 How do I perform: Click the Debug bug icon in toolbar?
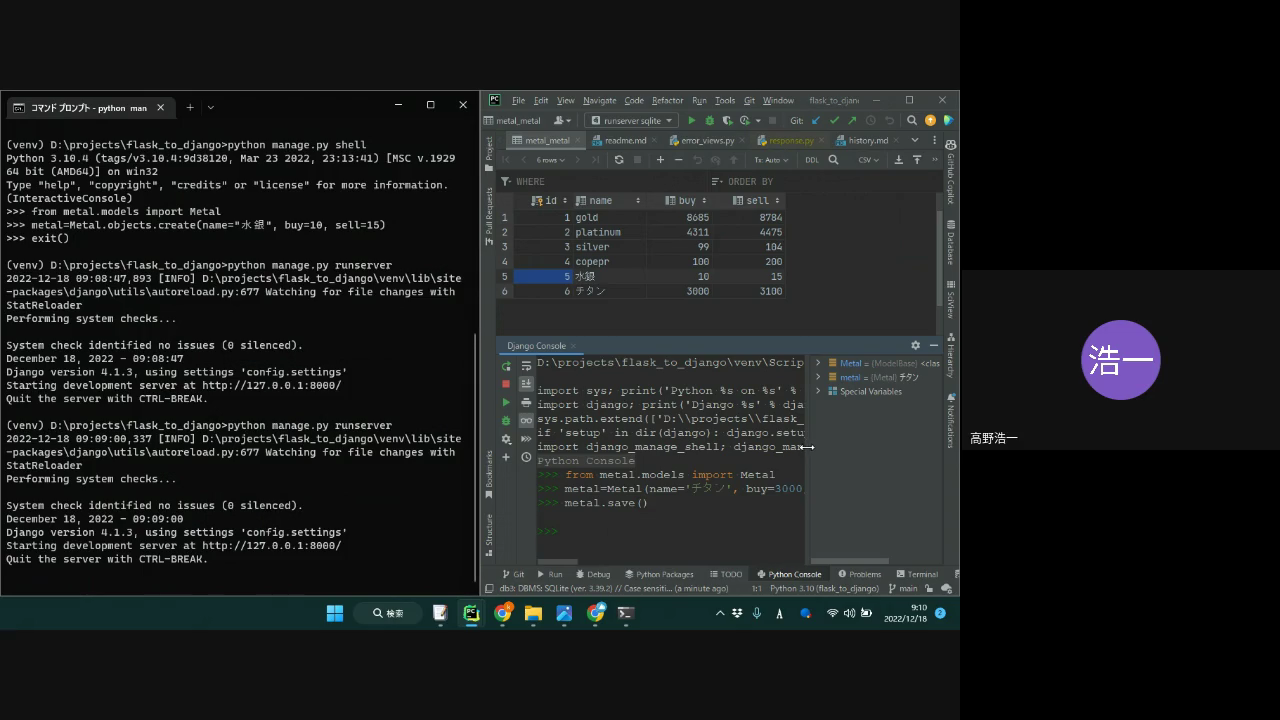(x=709, y=121)
